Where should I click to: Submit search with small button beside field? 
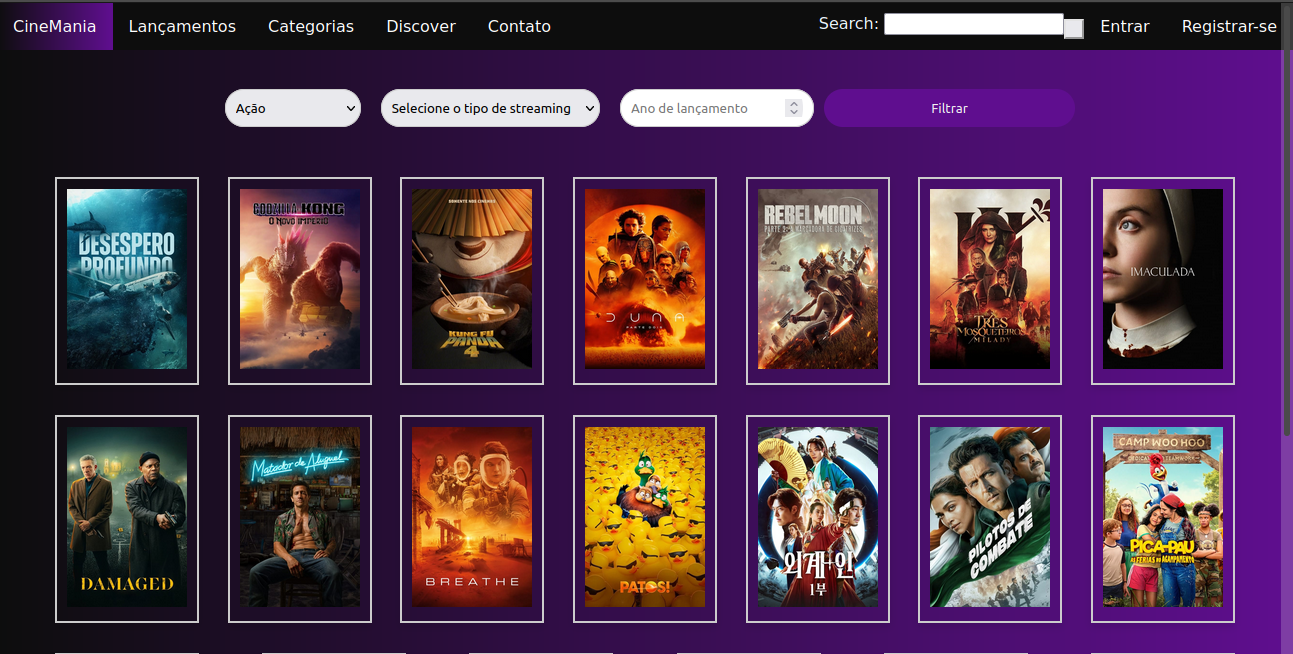[1074, 29]
